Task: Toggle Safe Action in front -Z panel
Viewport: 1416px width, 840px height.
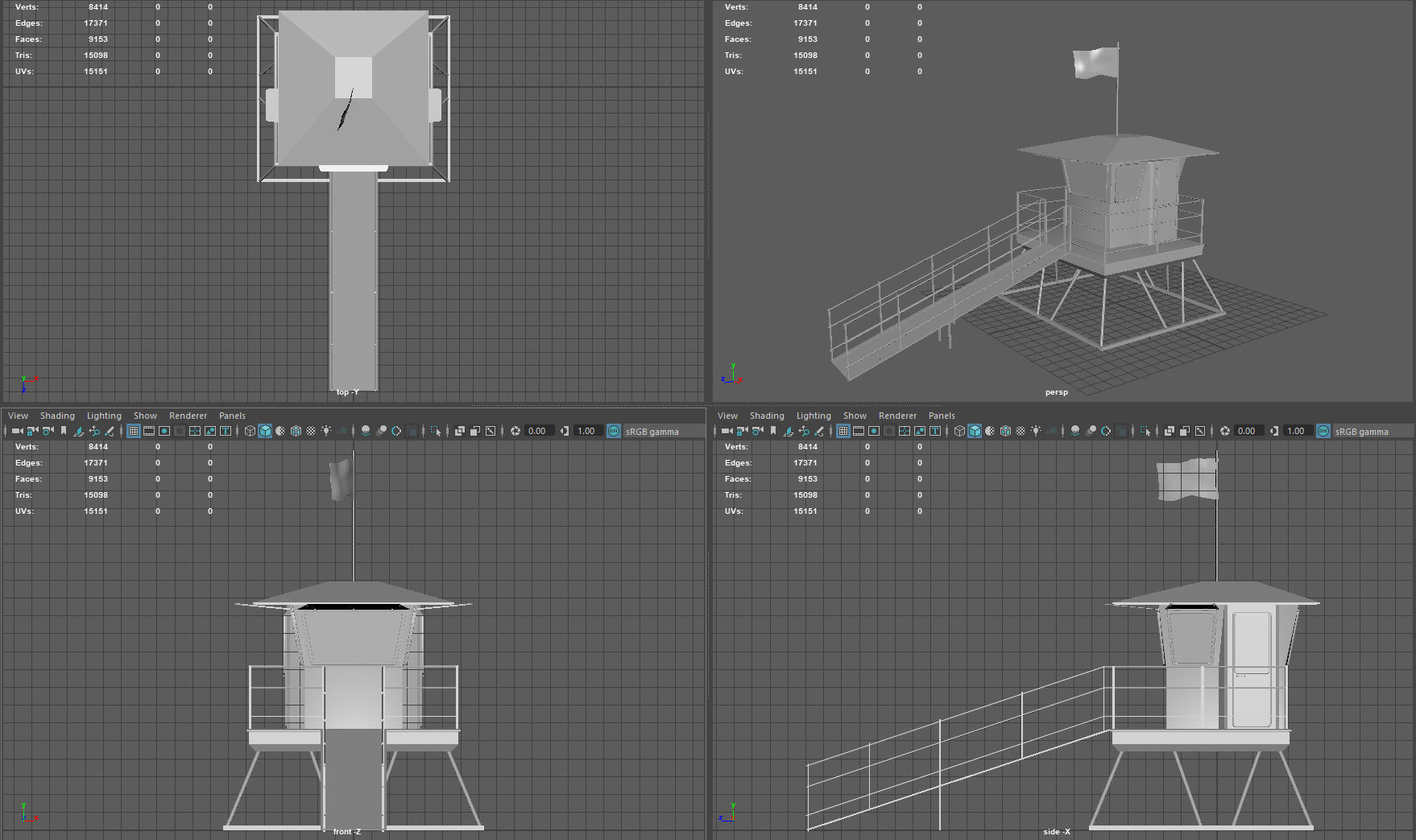Action: point(210,431)
